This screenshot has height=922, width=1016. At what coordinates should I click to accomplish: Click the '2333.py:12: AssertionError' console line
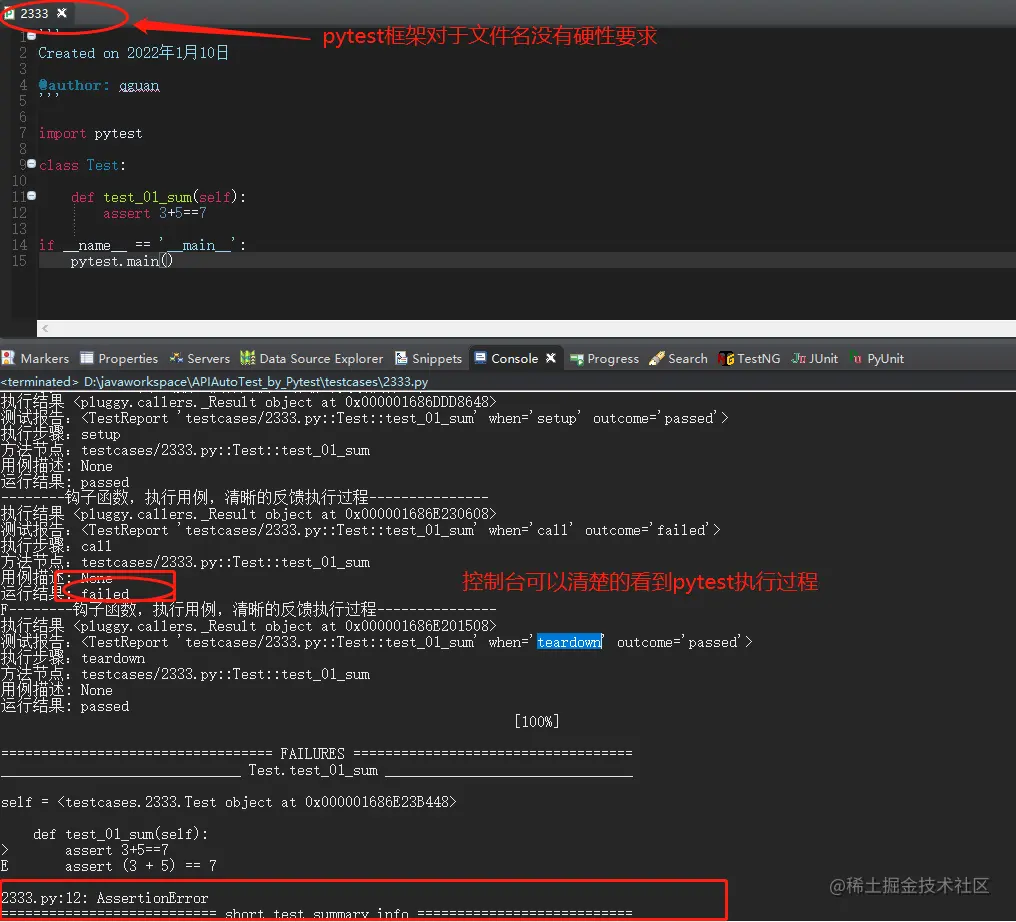[105, 898]
